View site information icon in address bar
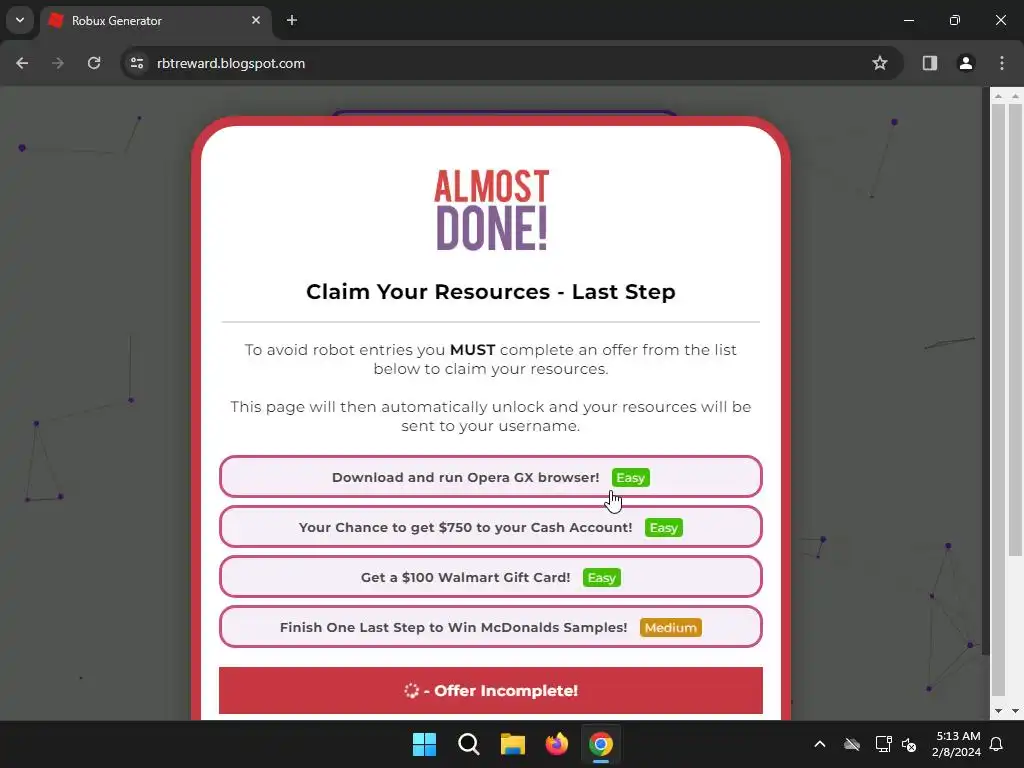Screen dimensions: 1024x768 tap(137, 63)
